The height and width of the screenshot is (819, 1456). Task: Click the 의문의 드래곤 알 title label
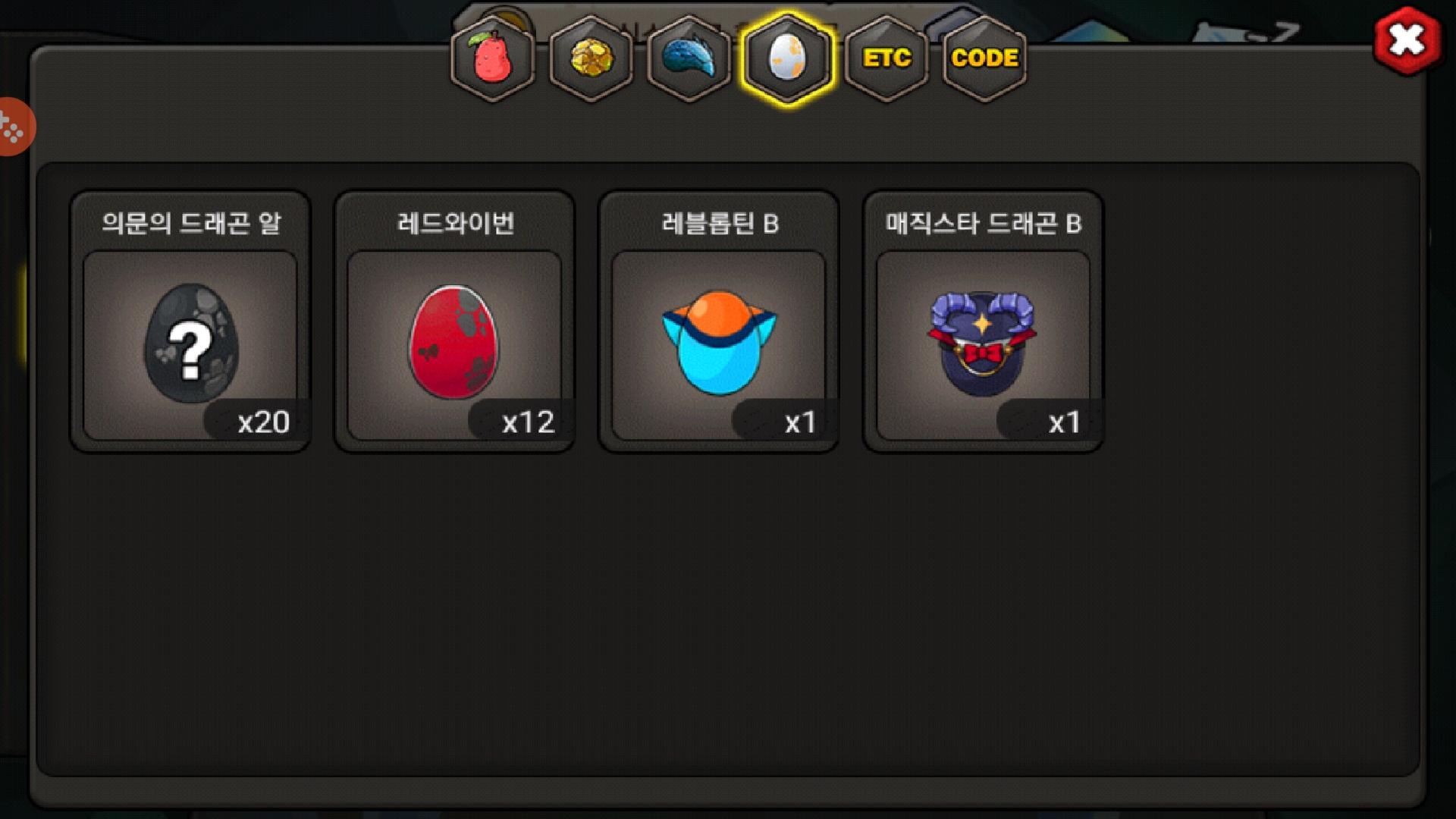[x=191, y=223]
